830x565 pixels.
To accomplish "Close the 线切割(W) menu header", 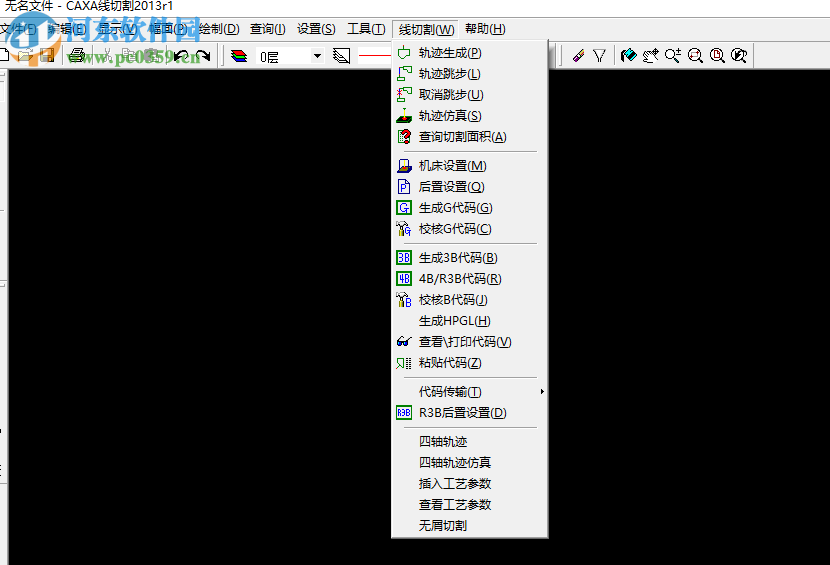I will click(x=426, y=30).
